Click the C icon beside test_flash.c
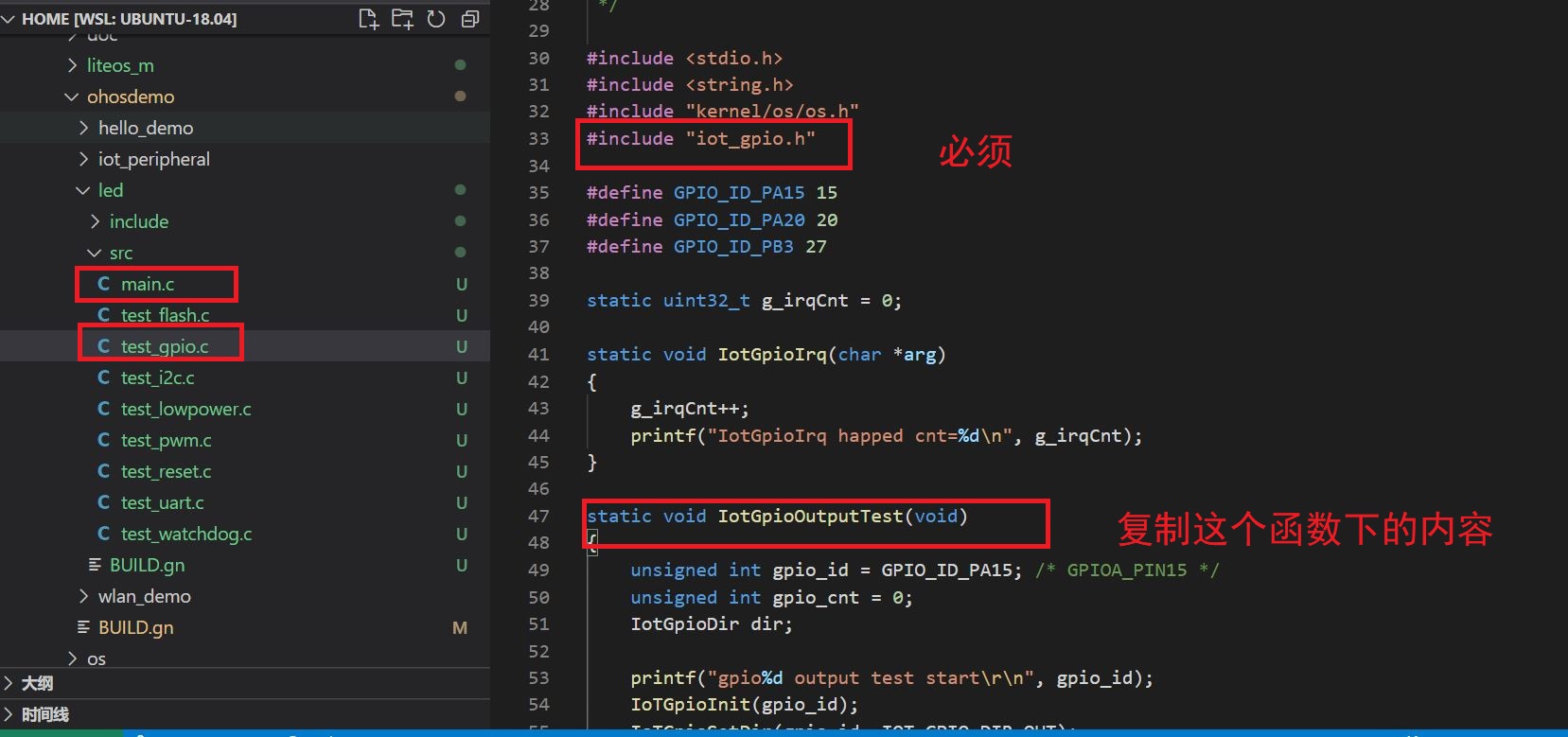Image resolution: width=1568 pixels, height=737 pixels. click(x=104, y=315)
